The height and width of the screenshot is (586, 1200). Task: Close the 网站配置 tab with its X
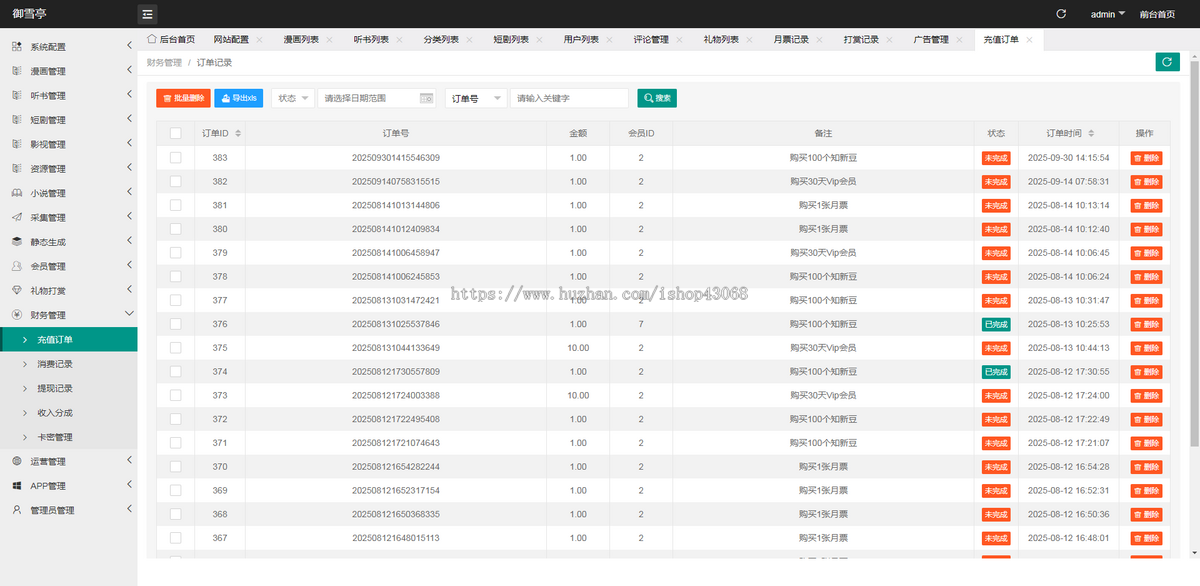(x=259, y=40)
